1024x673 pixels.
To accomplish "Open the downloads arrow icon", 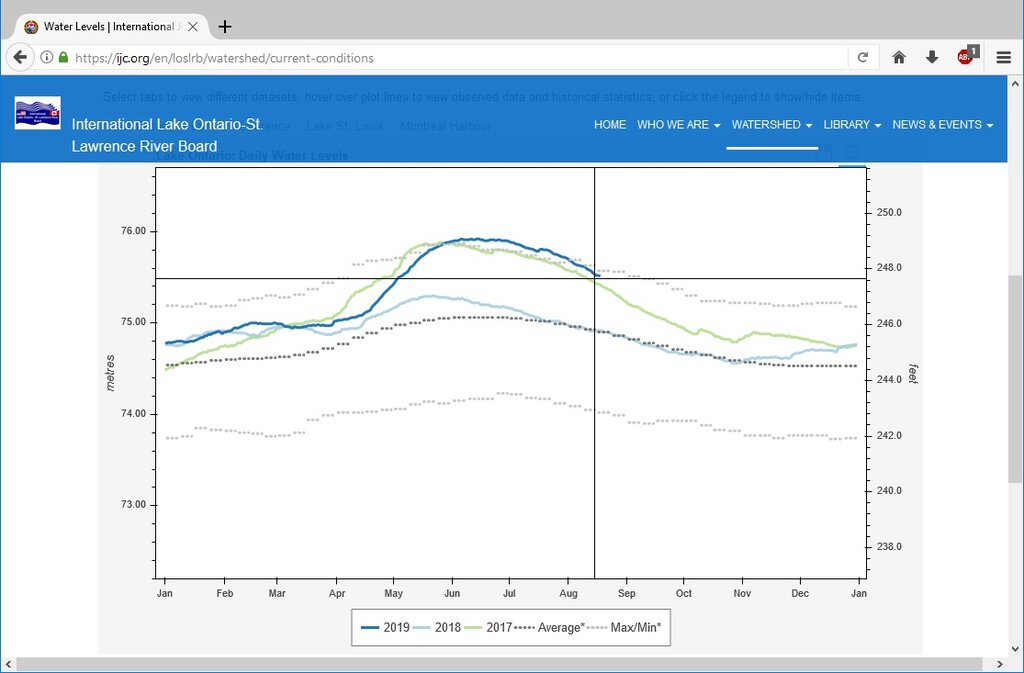I will pyautogui.click(x=932, y=58).
